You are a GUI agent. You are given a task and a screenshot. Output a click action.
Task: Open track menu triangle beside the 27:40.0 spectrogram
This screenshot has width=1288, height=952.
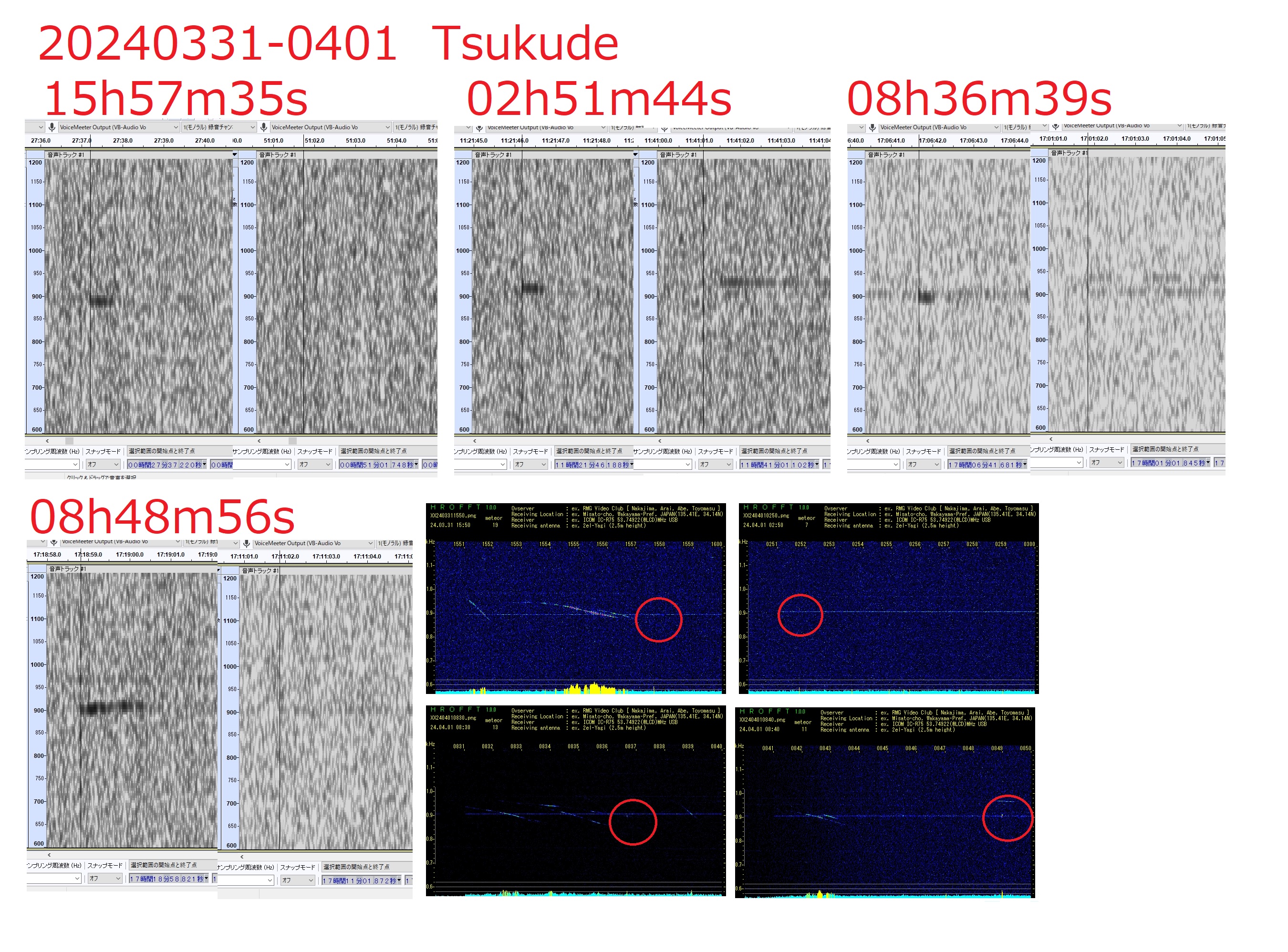coord(235,155)
